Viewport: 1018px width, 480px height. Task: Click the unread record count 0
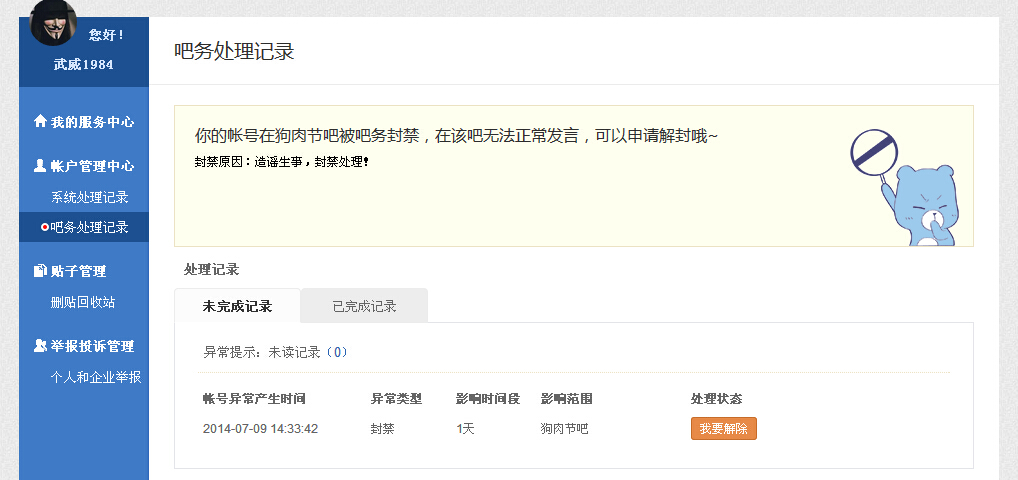pyautogui.click(x=338, y=352)
